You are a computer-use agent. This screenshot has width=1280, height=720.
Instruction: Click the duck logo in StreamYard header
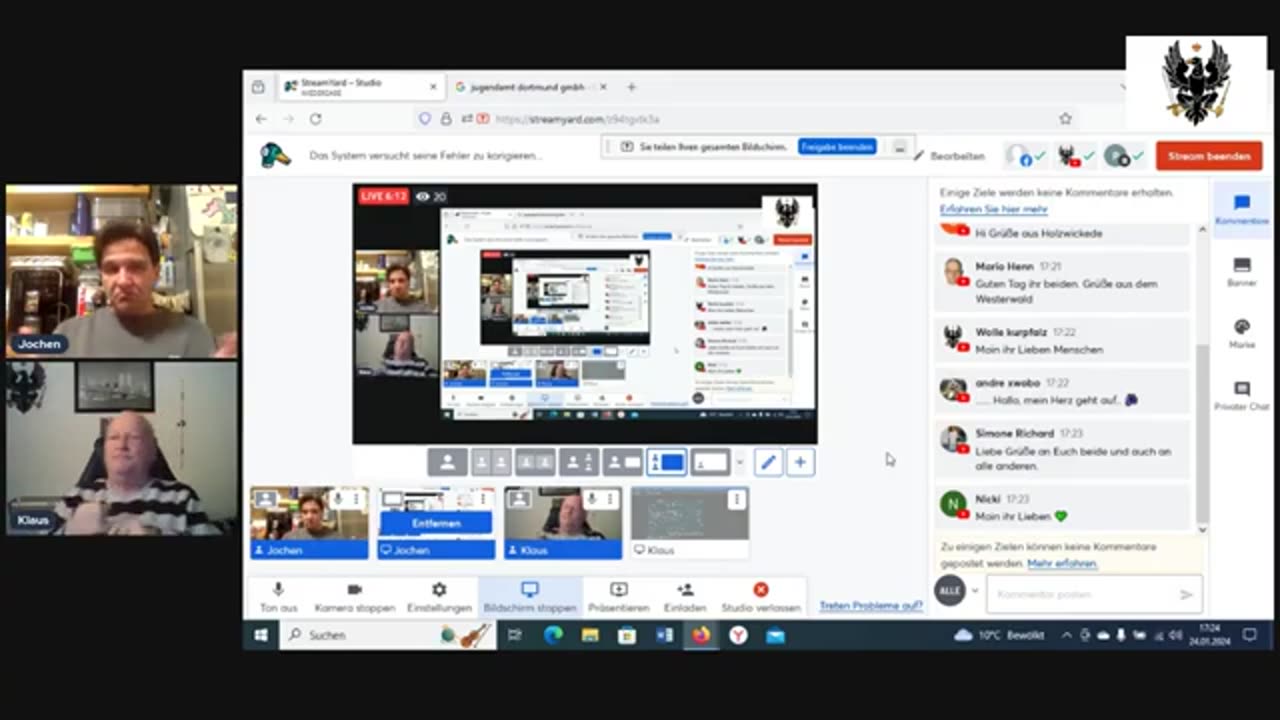(x=275, y=155)
